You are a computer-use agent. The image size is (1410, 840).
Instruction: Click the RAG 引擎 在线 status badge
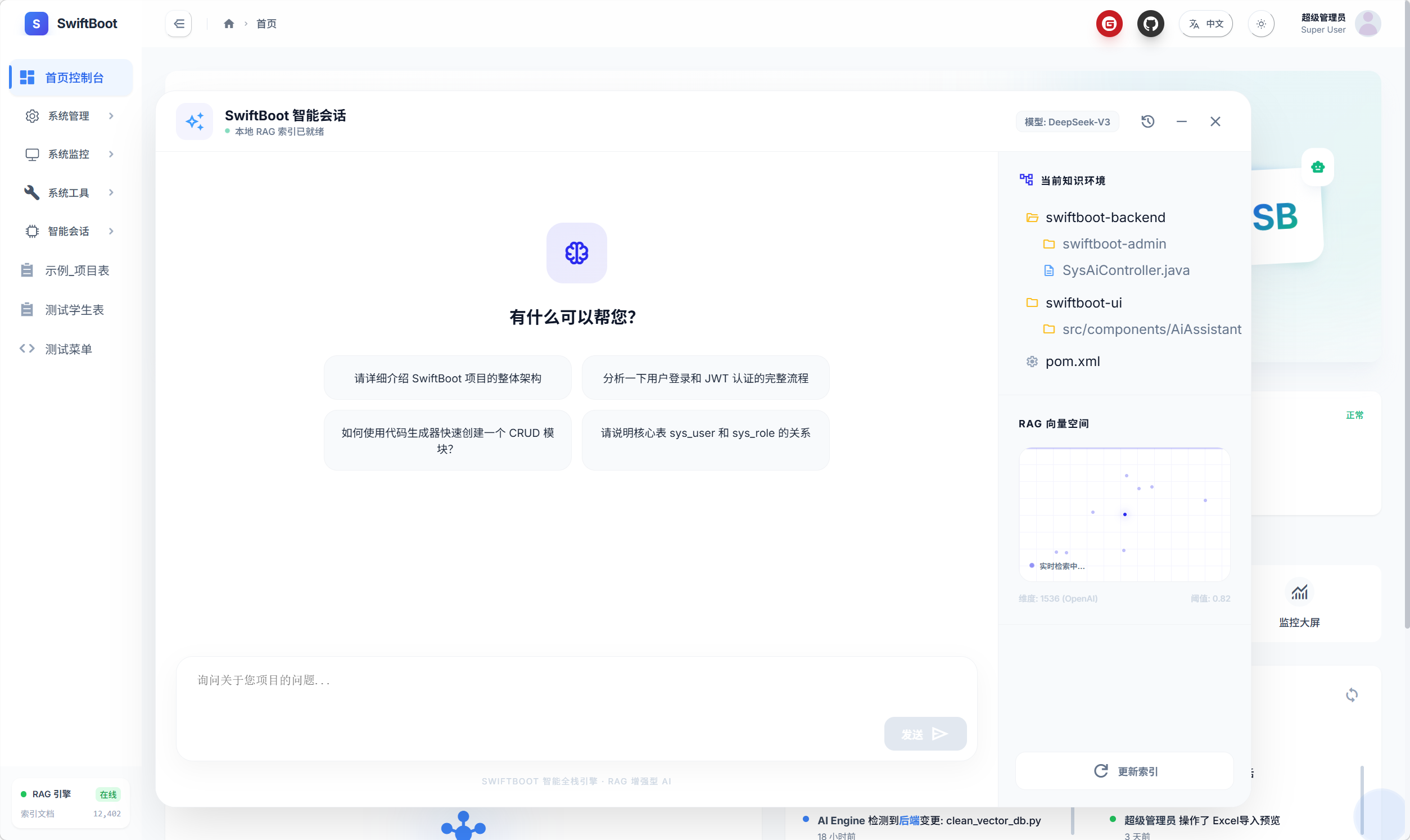(x=107, y=794)
